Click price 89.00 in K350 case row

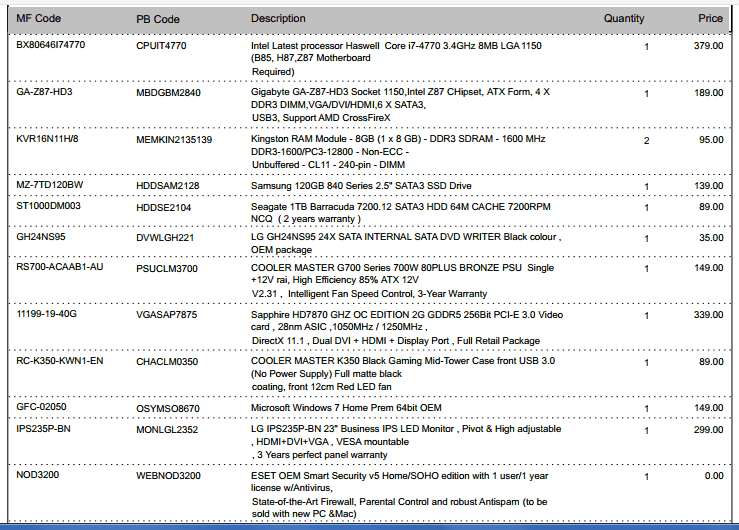(711, 362)
